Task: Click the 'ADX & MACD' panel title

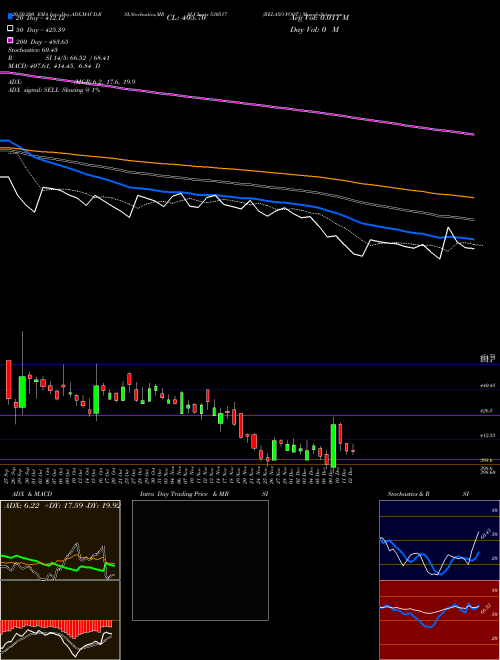Action: tap(32, 494)
